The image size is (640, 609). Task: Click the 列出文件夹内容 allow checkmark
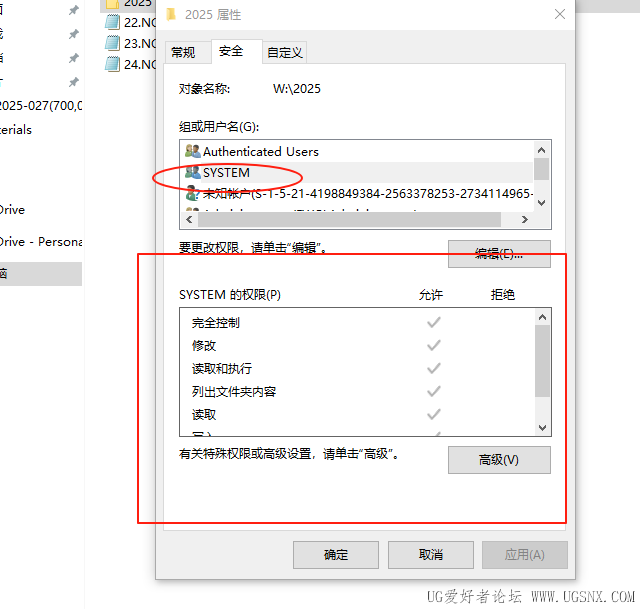tap(434, 391)
